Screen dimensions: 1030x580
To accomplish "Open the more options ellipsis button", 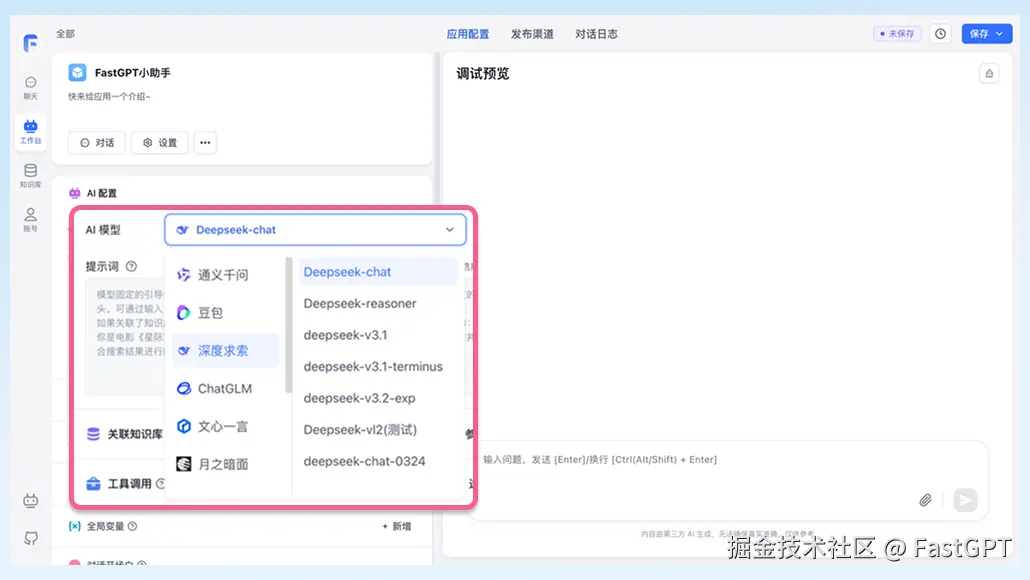I will [x=205, y=143].
